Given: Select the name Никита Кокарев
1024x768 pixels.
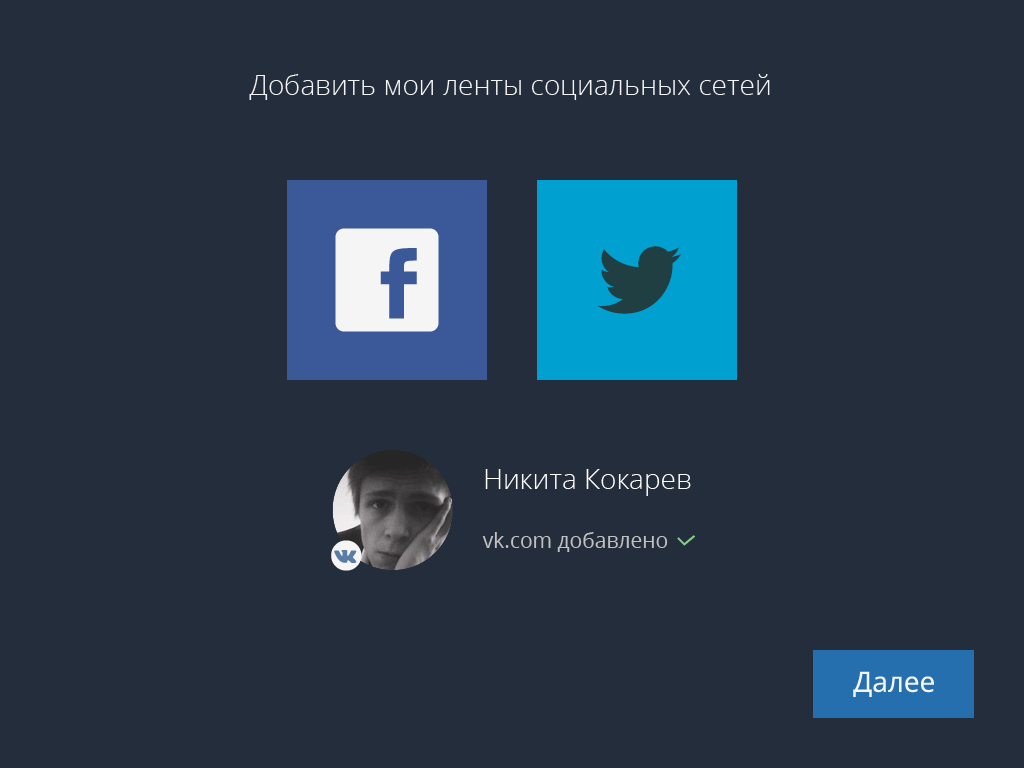Looking at the screenshot, I should tap(587, 480).
